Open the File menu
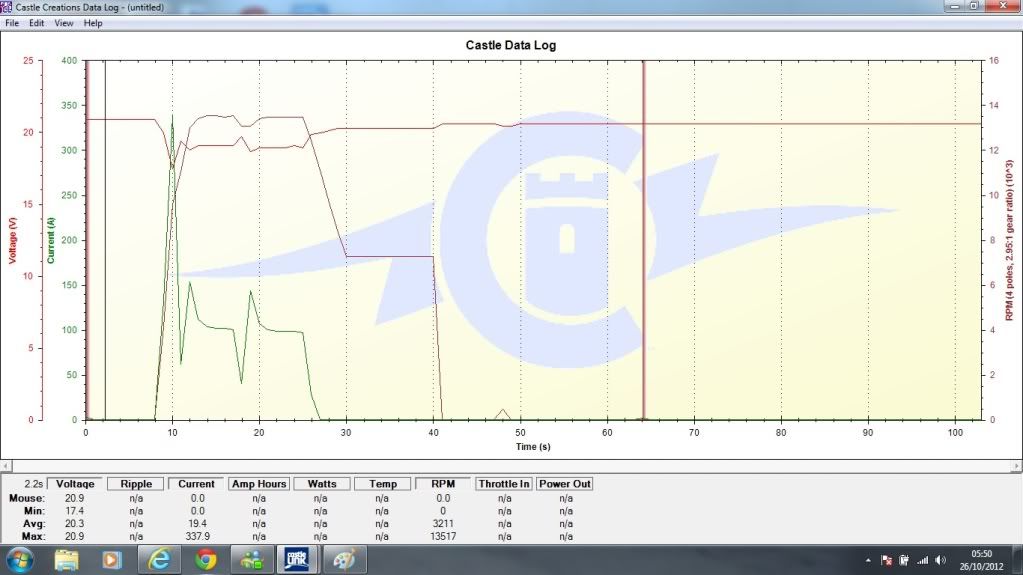Viewport: 1023px width, 575px height. pos(12,23)
